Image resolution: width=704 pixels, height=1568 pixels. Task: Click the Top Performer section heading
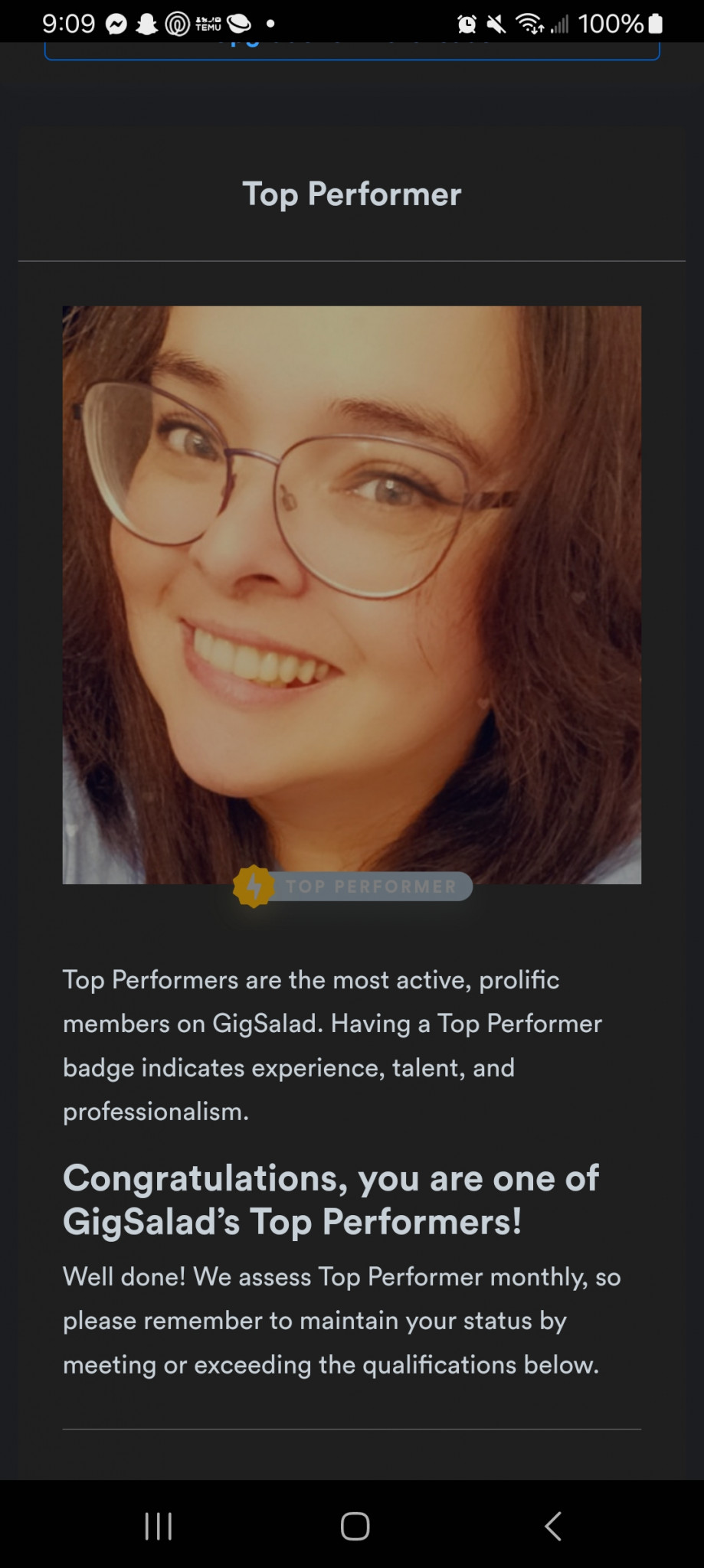click(x=352, y=194)
